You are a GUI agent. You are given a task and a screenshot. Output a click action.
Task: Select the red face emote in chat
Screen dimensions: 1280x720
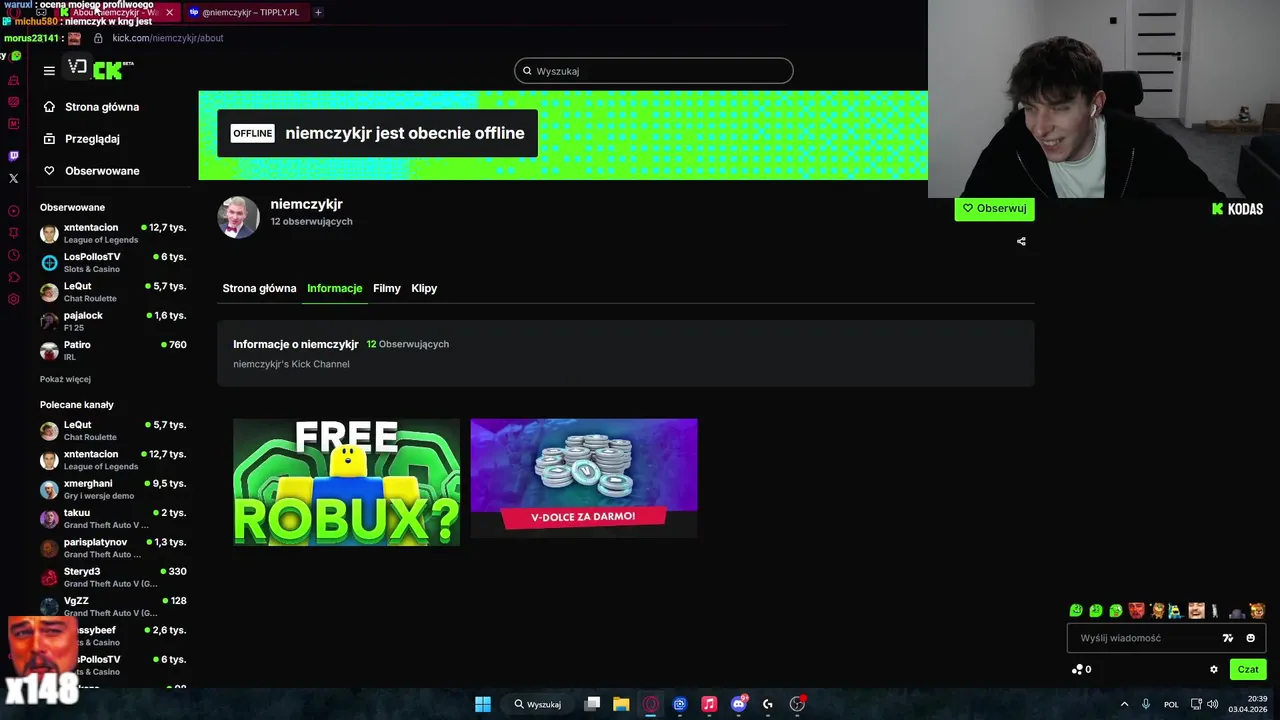(1136, 610)
